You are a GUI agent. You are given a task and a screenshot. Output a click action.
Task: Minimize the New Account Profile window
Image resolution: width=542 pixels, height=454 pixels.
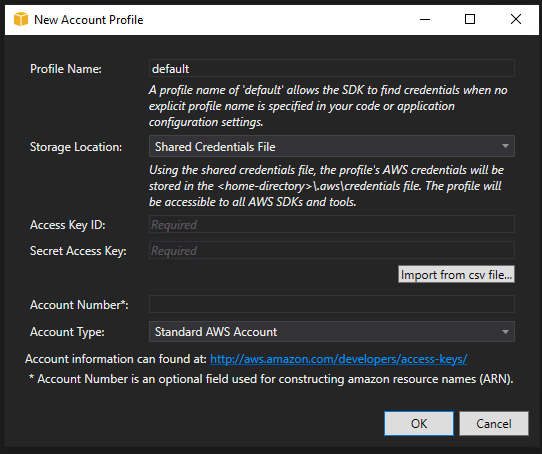(x=425, y=19)
